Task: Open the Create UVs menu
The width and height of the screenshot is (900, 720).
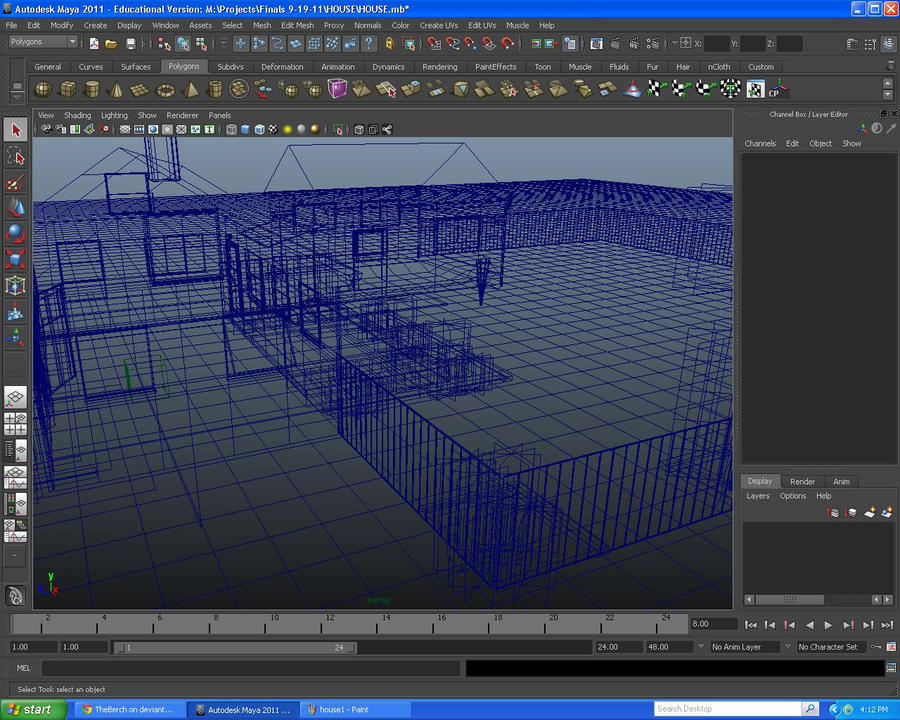Action: [x=439, y=25]
